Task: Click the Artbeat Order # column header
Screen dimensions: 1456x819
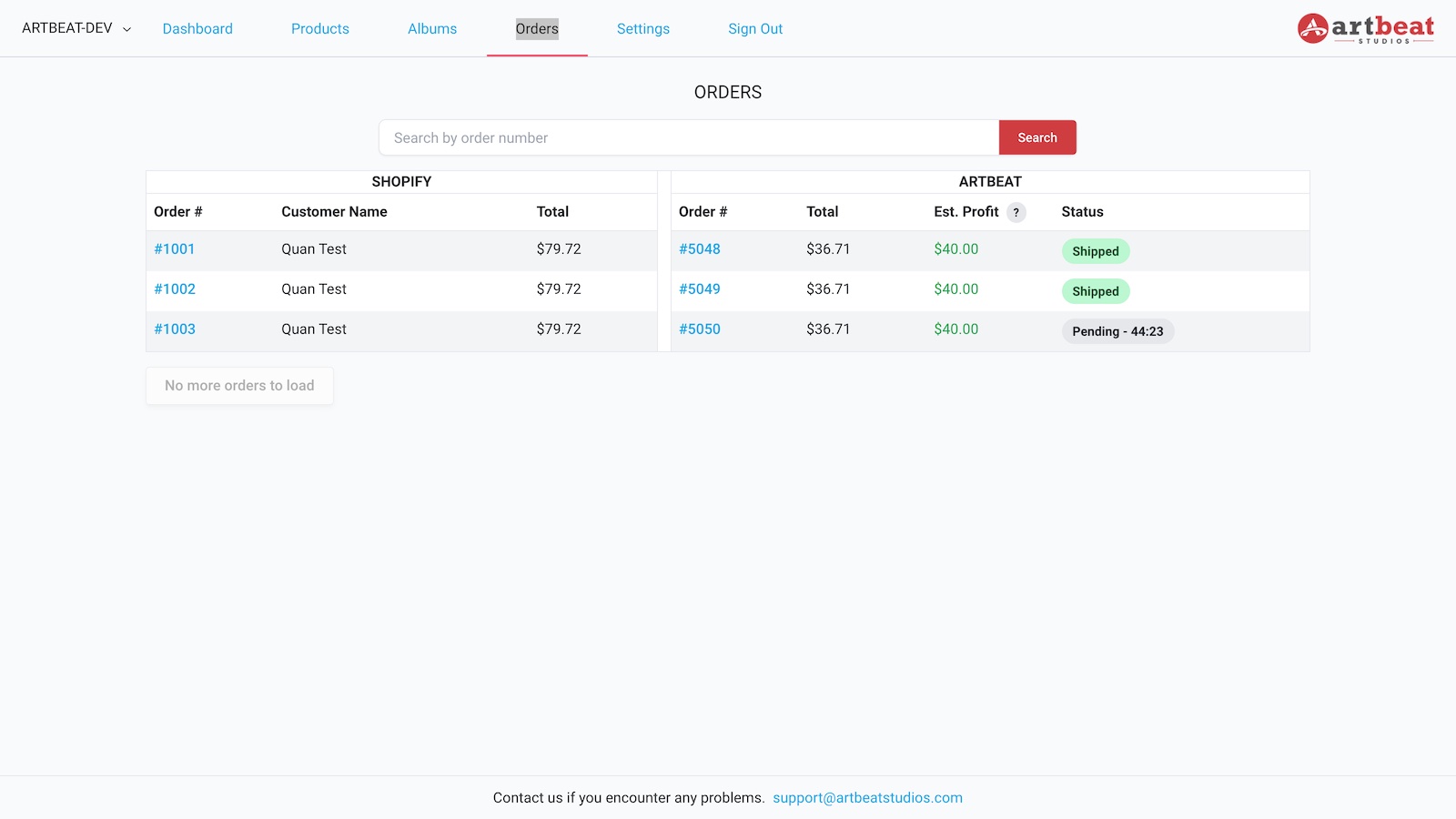Action: pos(703,211)
